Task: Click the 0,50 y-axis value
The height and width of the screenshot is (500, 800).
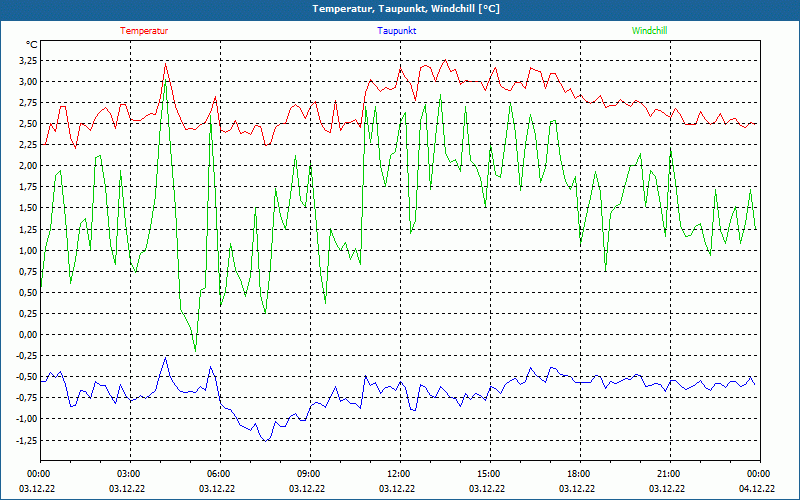Action: 29,292
